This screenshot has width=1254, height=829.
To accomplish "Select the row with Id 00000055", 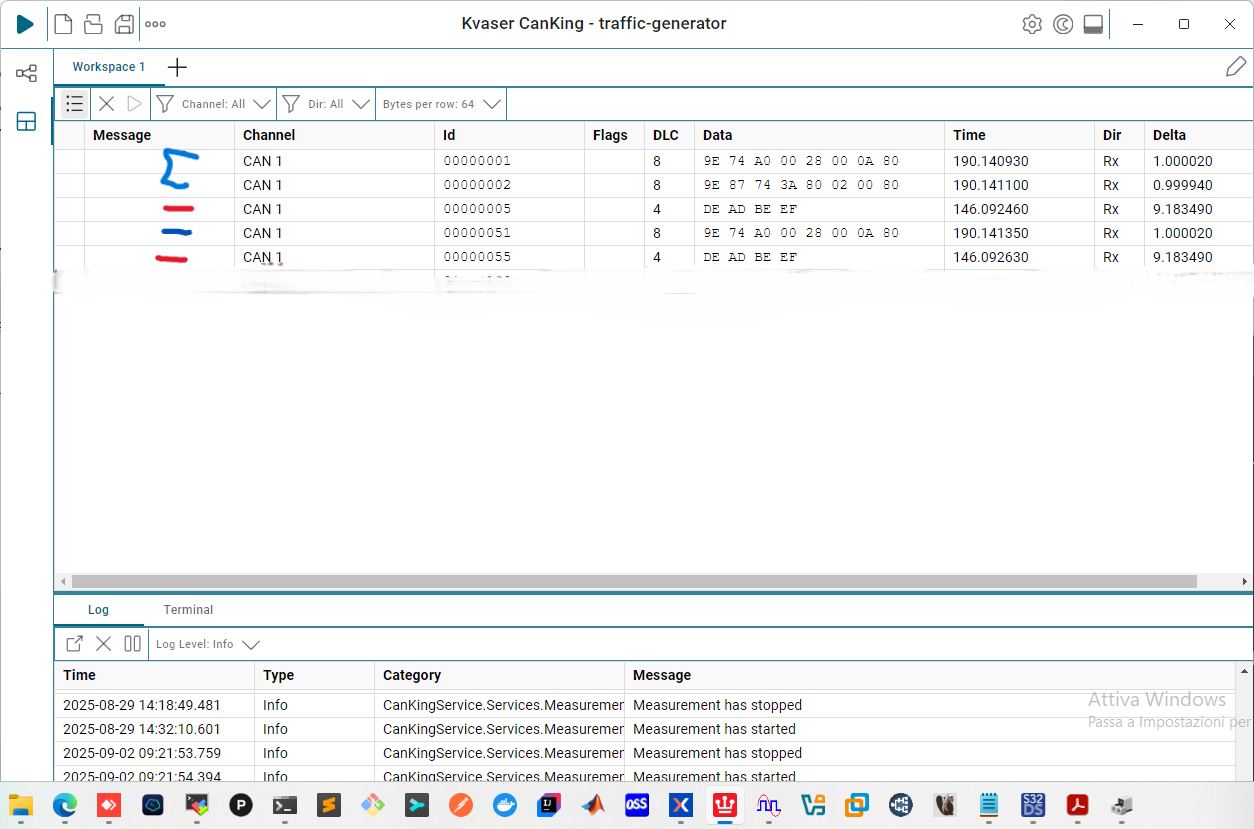I will 654,257.
